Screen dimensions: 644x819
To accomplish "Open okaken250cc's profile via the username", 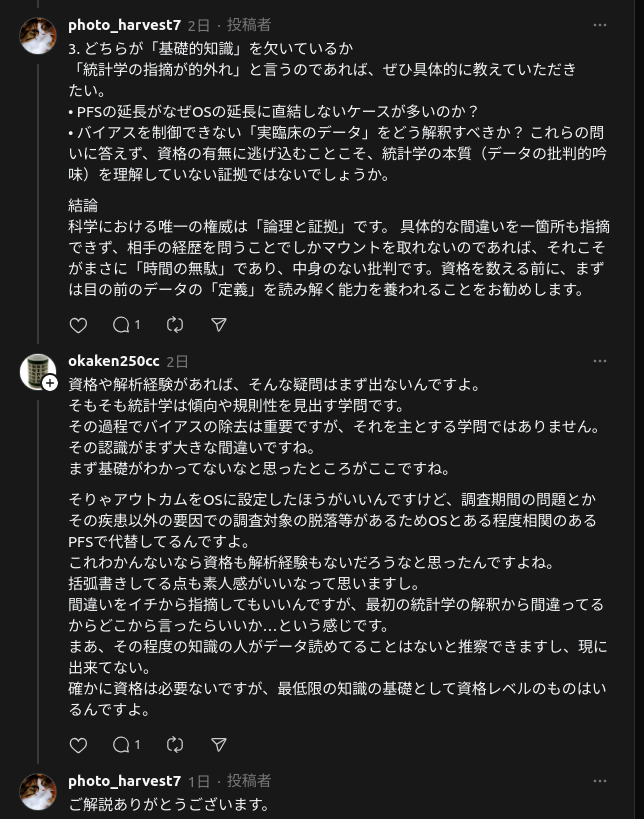I will click(113, 361).
